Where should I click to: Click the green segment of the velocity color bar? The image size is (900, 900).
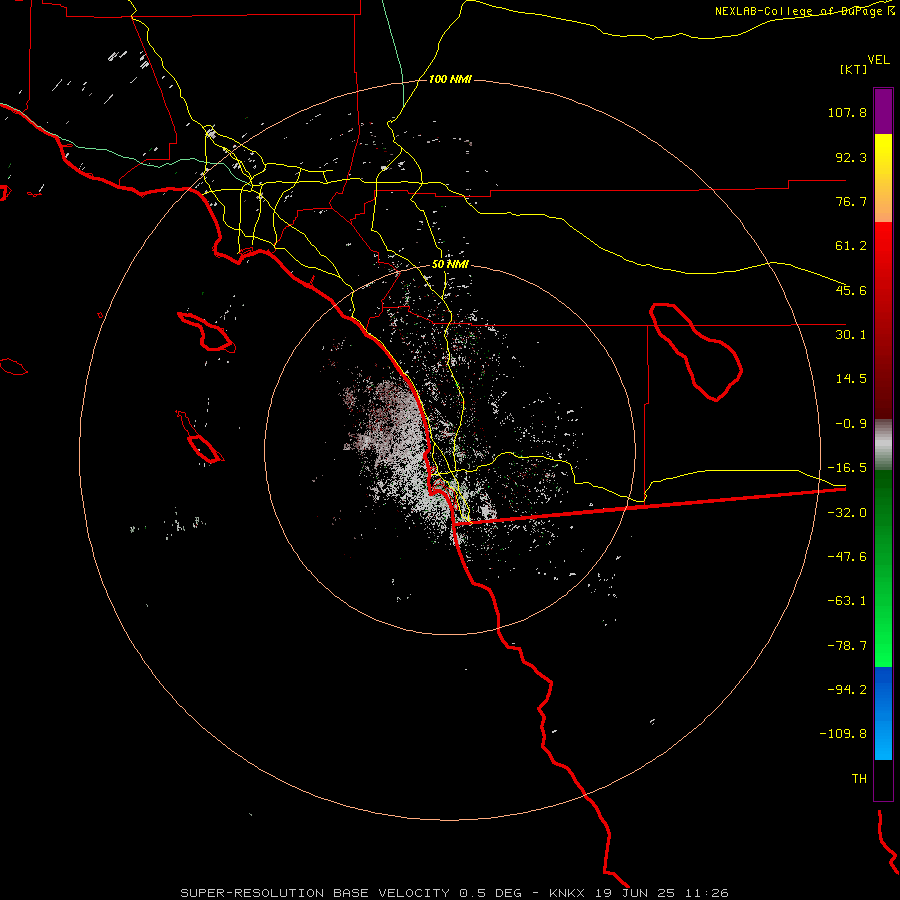[883, 568]
